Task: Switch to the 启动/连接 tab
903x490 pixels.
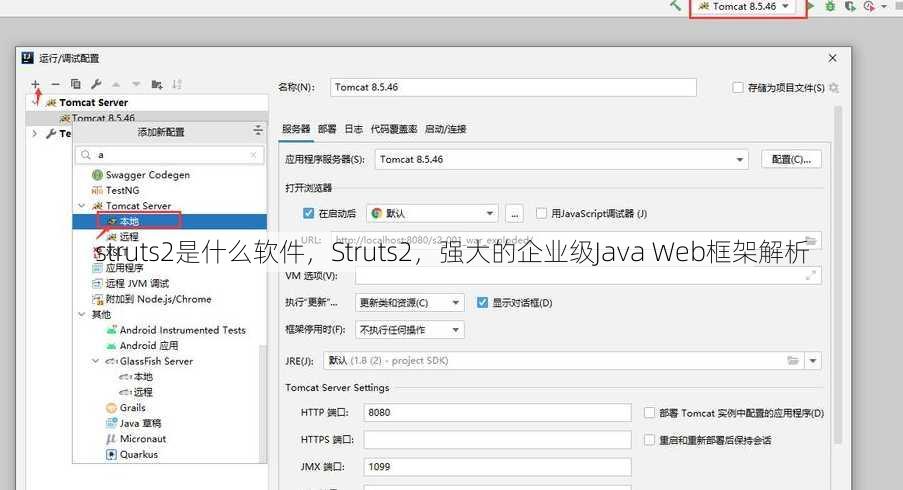Action: point(445,129)
